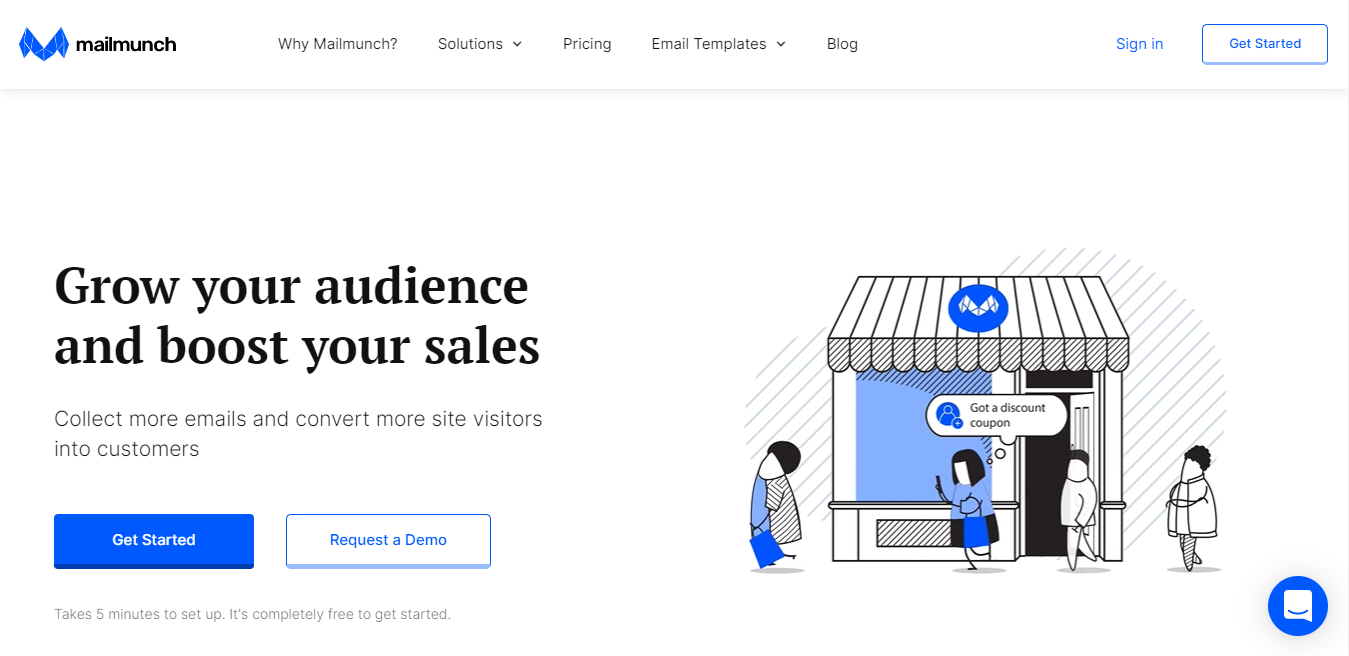This screenshot has width=1349, height=656.
Task: Expand the Email Templates dropdown
Action: [718, 43]
